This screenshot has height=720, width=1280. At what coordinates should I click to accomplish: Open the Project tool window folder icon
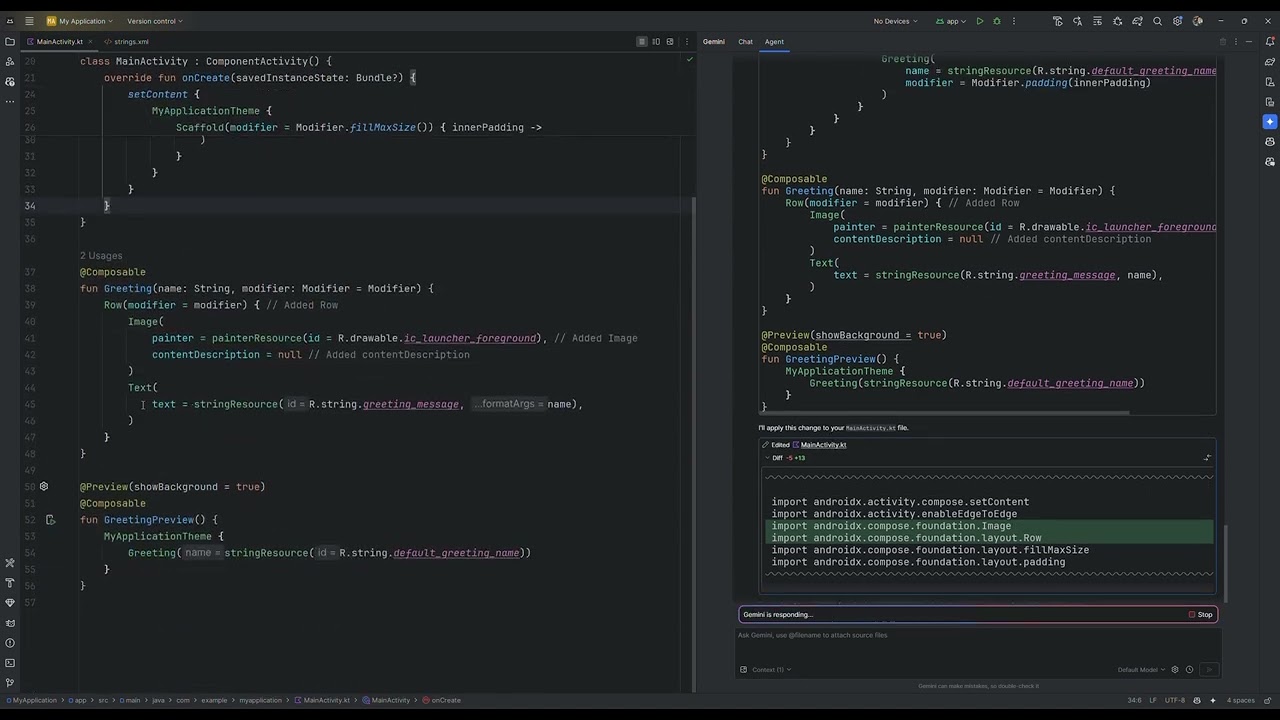pyautogui.click(x=10, y=41)
